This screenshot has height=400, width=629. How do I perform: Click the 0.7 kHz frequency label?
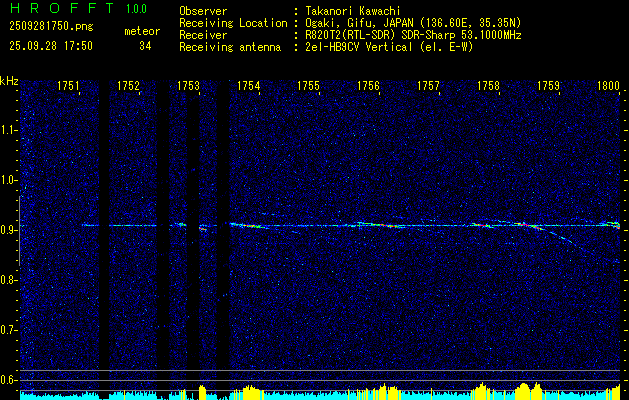8,330
